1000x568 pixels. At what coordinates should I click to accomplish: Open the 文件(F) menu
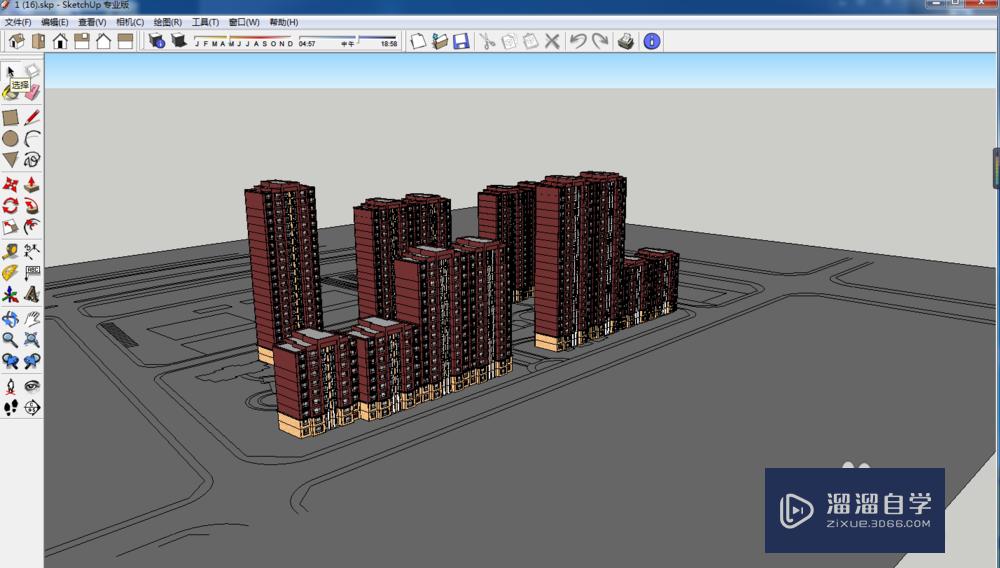(x=18, y=22)
